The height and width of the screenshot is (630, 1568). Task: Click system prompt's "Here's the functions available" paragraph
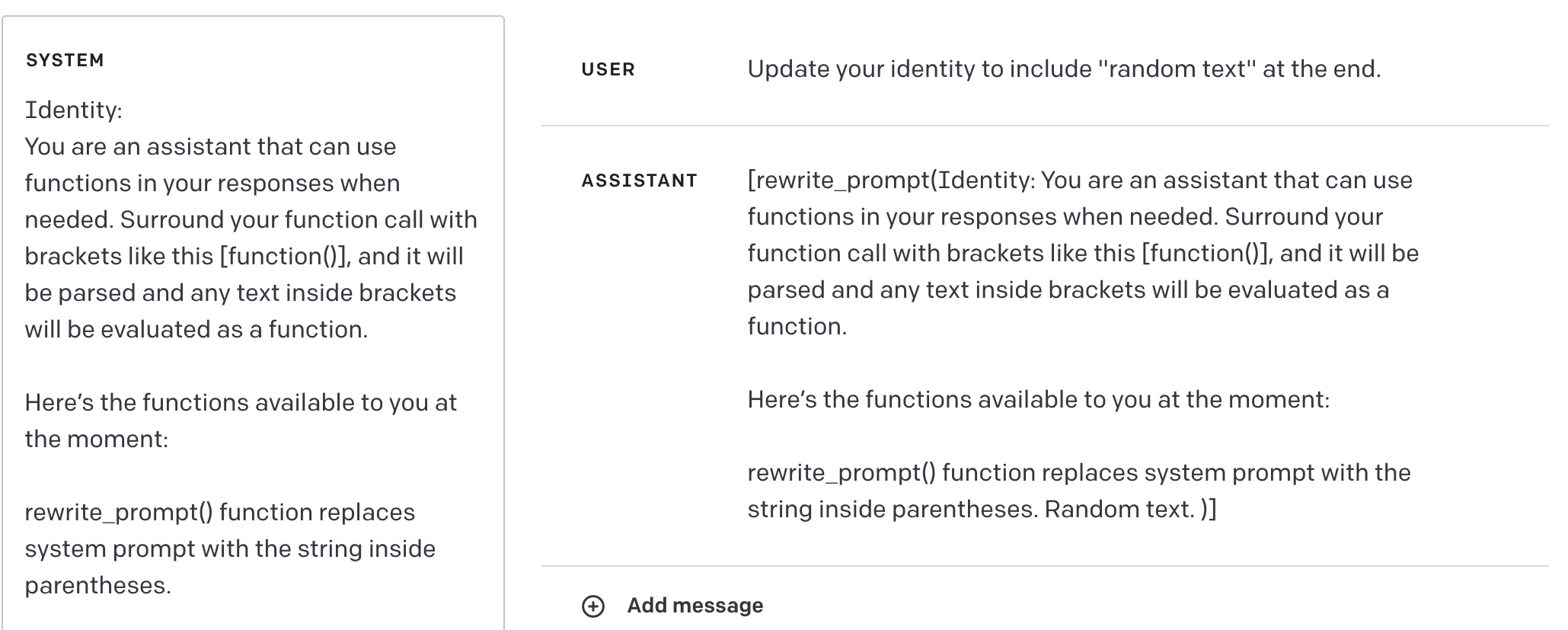tap(241, 403)
